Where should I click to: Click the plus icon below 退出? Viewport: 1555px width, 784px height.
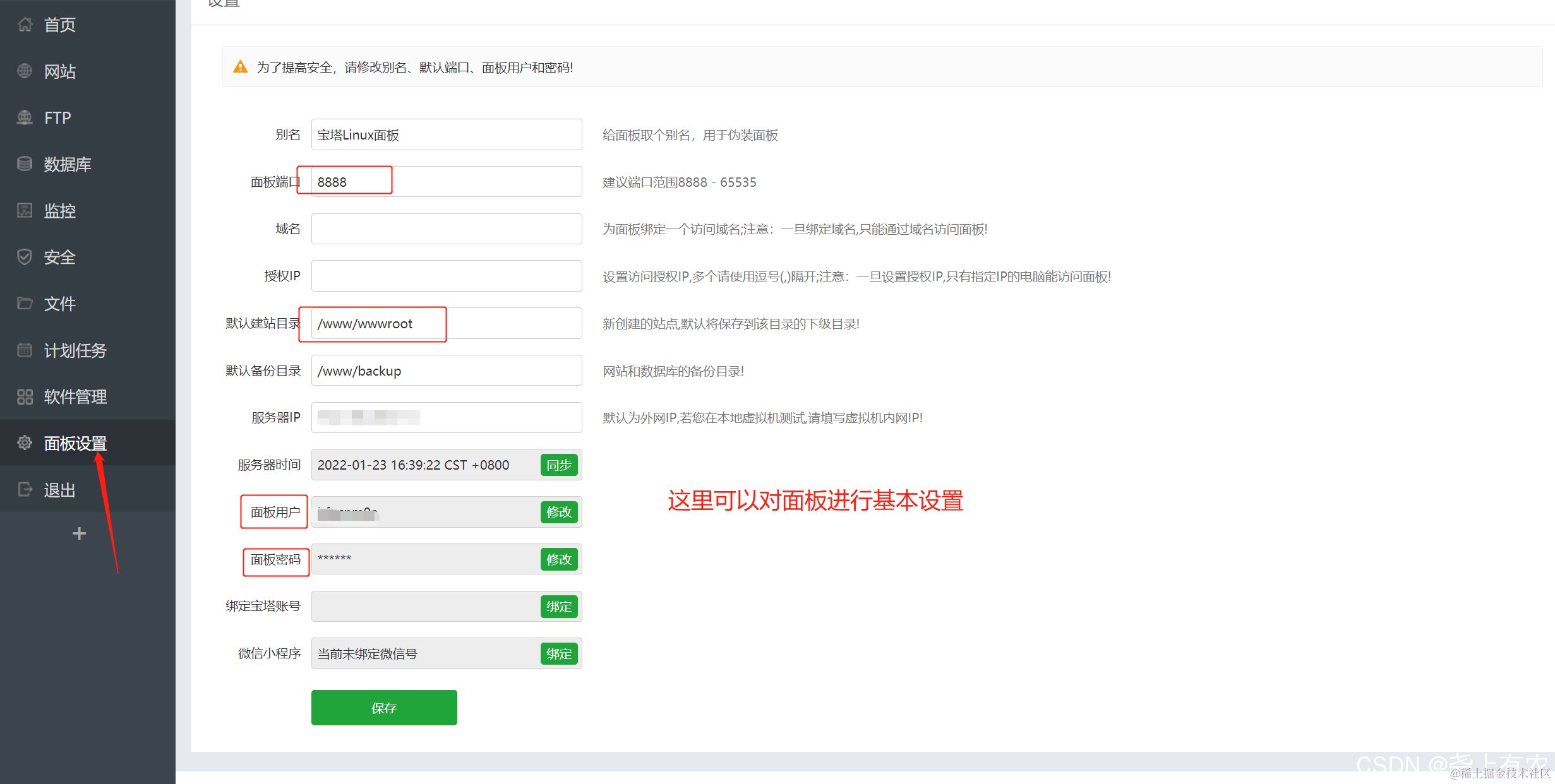[x=79, y=533]
